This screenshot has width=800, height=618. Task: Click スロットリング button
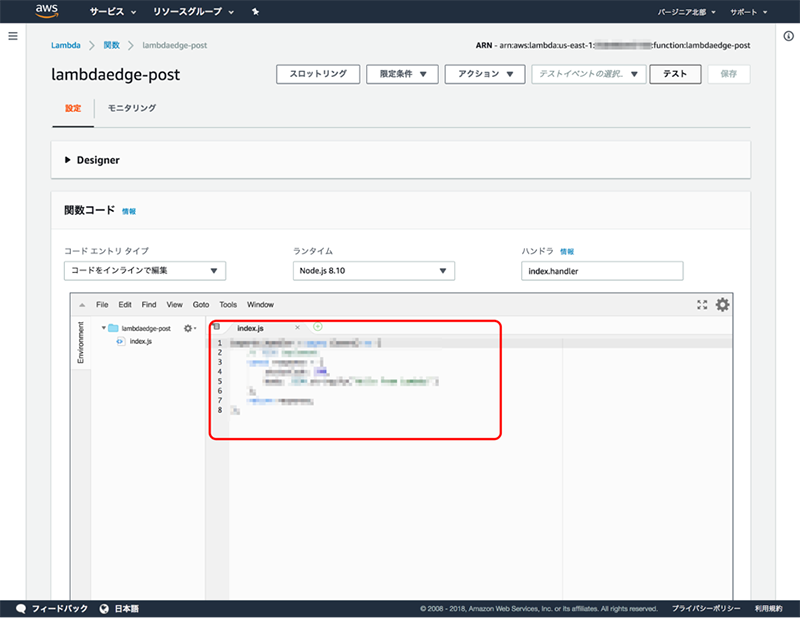click(318, 74)
